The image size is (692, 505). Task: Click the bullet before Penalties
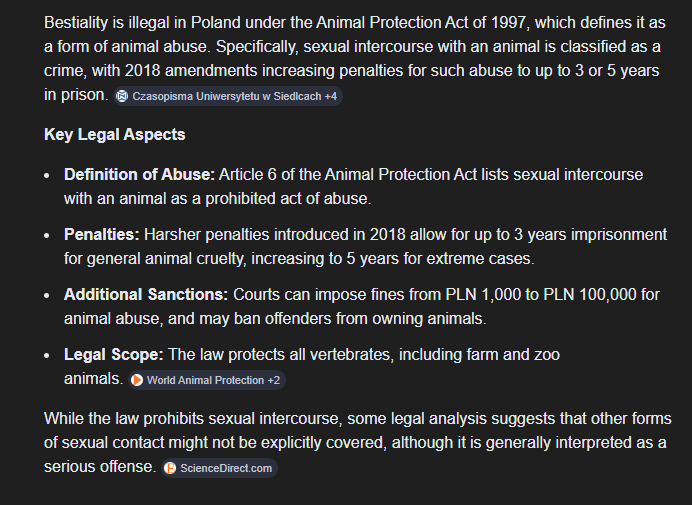[48, 235]
